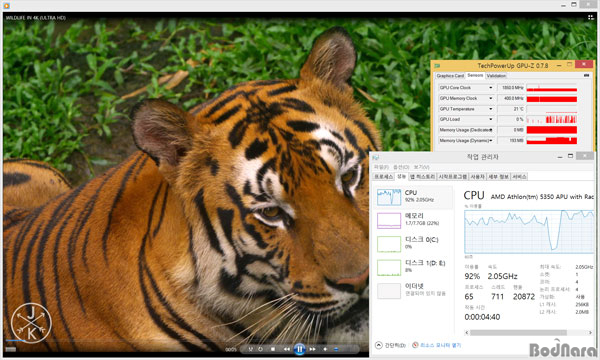Switch to the Validation tab

coord(496,76)
